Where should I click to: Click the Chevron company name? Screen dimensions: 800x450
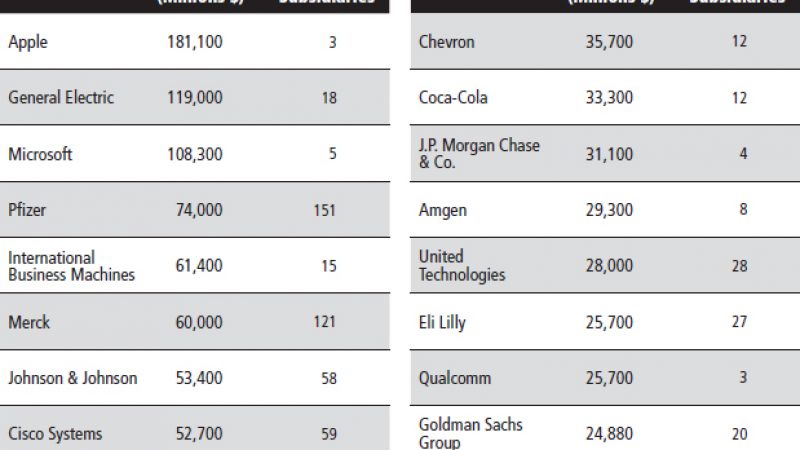pyautogui.click(x=447, y=42)
